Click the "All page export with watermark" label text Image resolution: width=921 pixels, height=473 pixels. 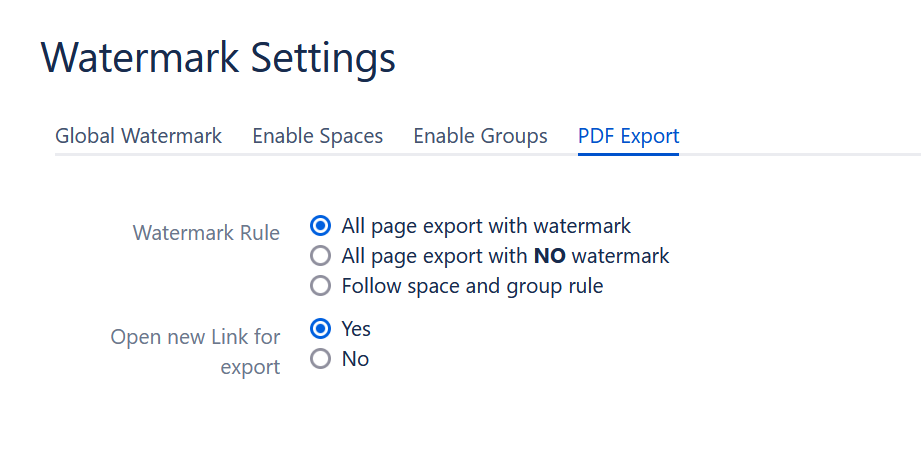(486, 226)
